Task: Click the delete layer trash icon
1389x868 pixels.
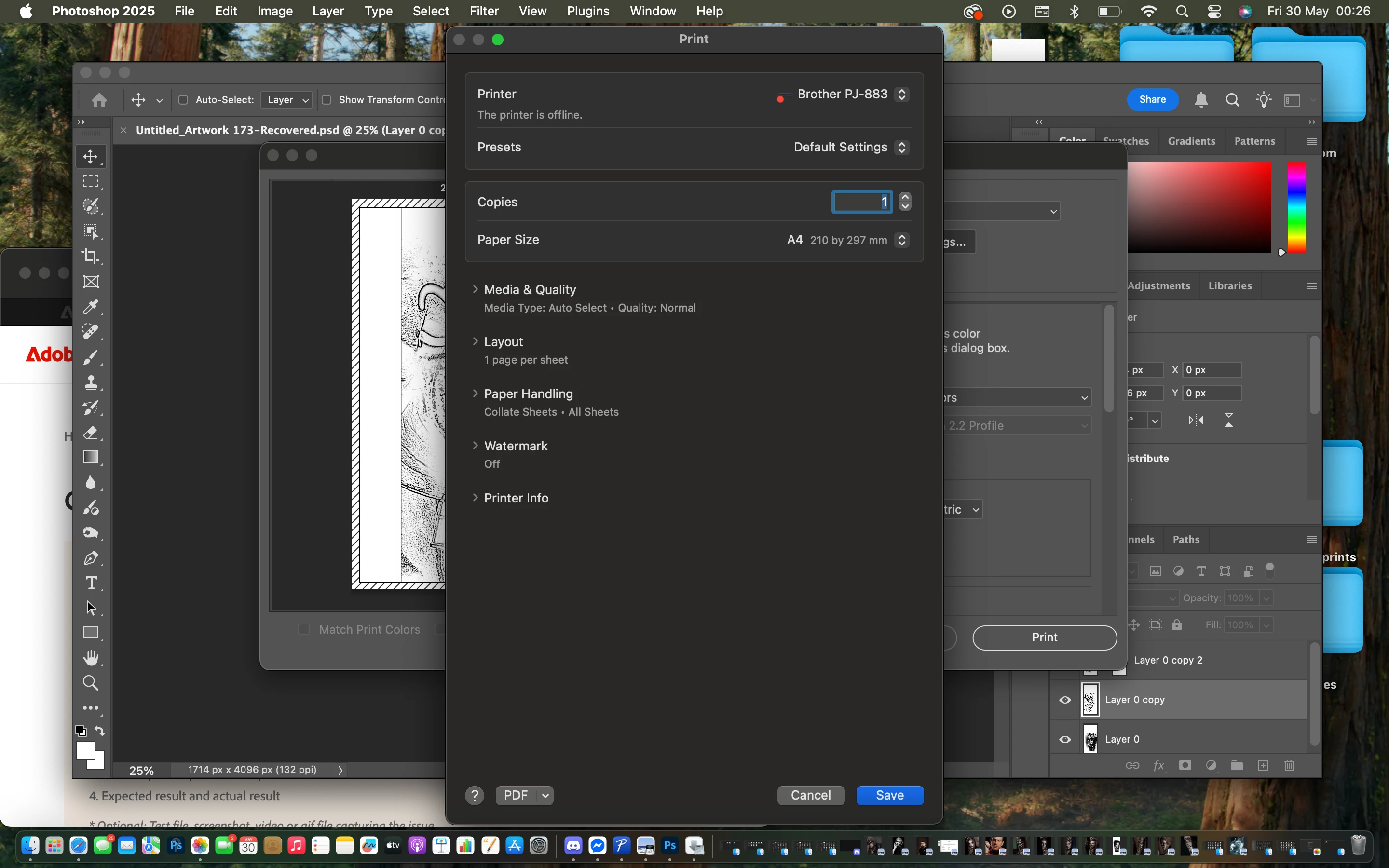Action: click(1289, 765)
